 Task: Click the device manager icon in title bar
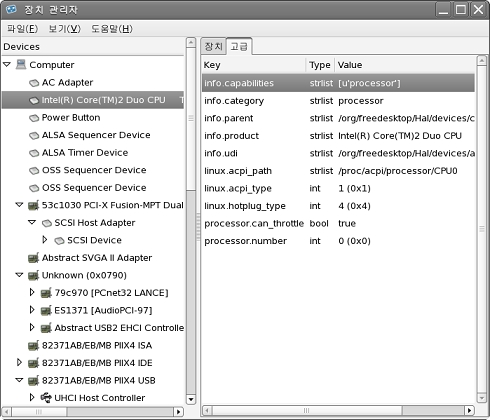click(11, 9)
